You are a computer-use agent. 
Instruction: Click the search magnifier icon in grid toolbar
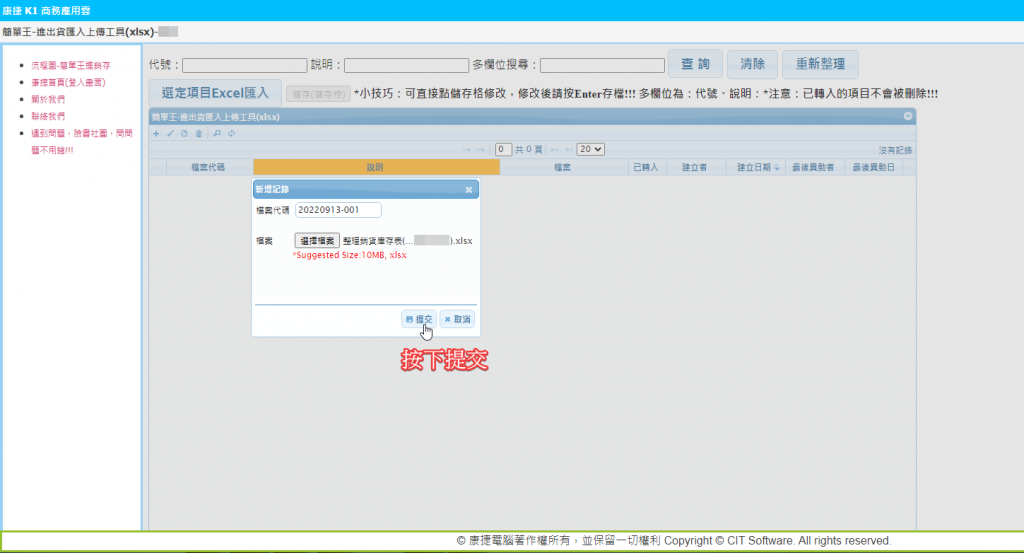217,133
